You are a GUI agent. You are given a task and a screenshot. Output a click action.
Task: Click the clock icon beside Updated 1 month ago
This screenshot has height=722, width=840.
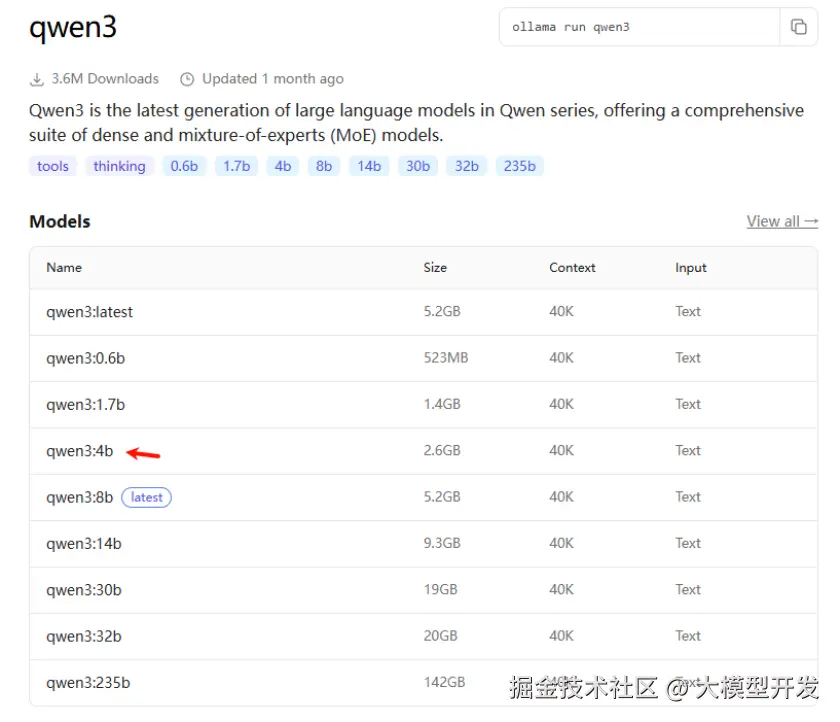coord(187,79)
